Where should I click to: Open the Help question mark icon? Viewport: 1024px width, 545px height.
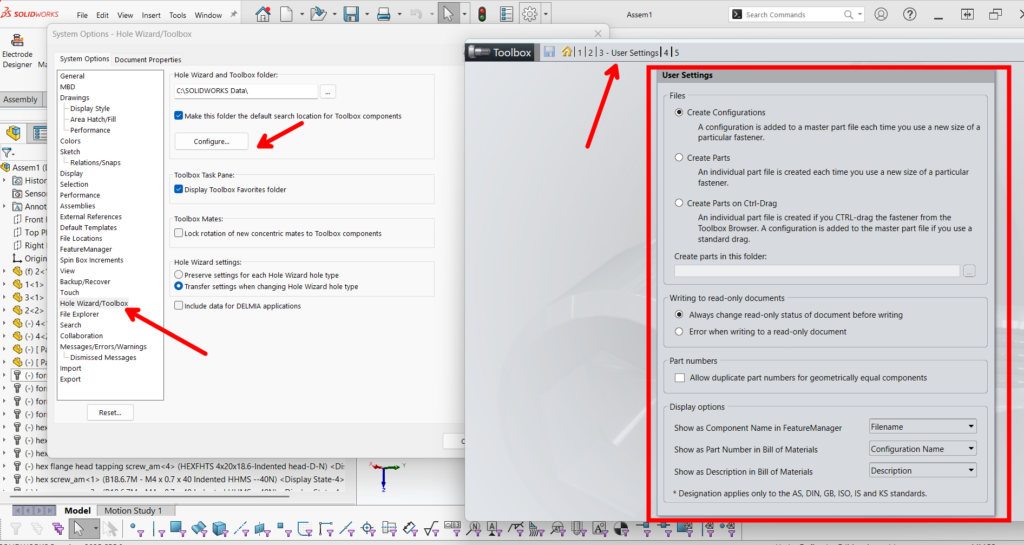click(909, 14)
